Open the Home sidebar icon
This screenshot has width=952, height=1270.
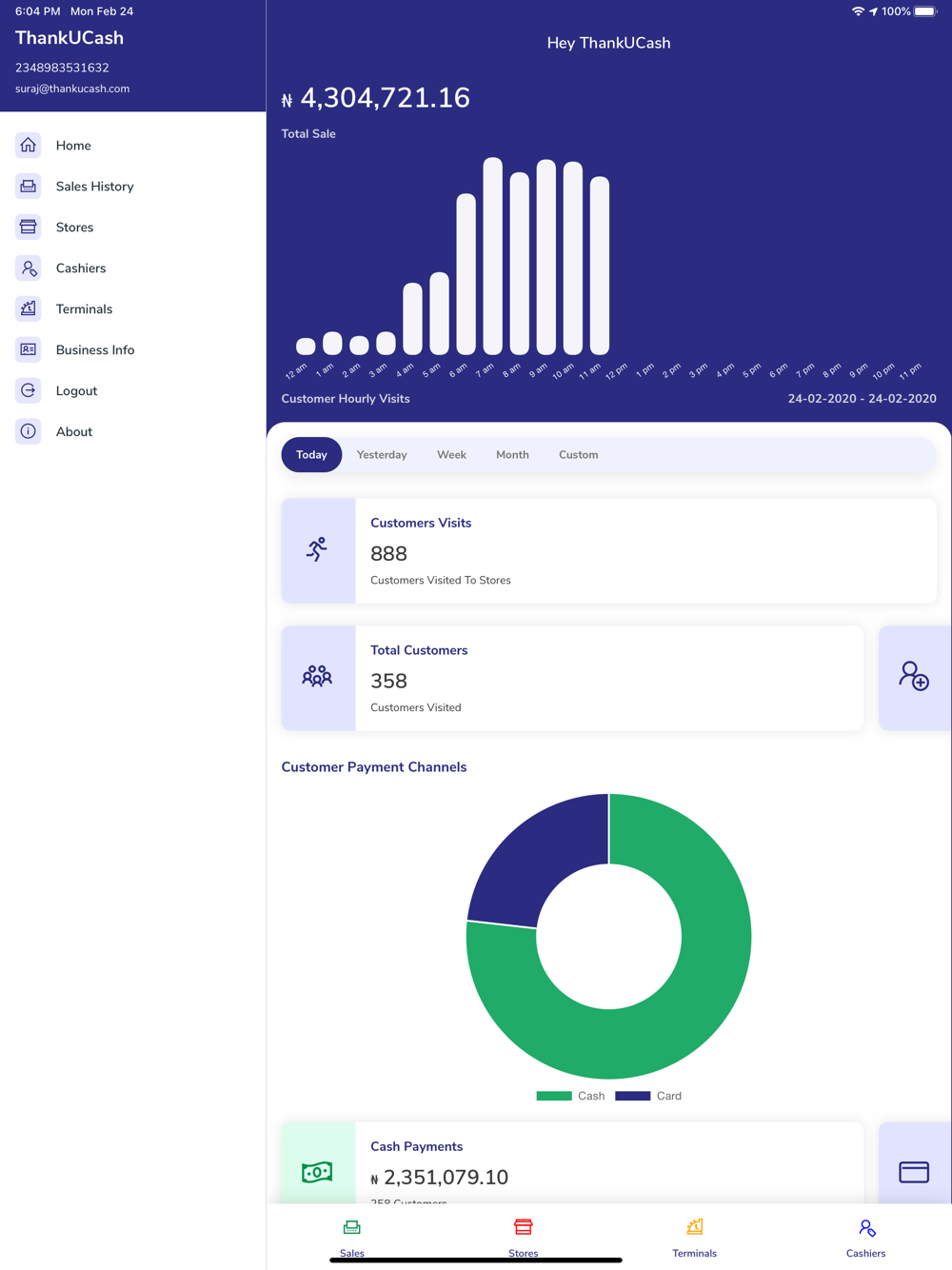[x=29, y=146]
